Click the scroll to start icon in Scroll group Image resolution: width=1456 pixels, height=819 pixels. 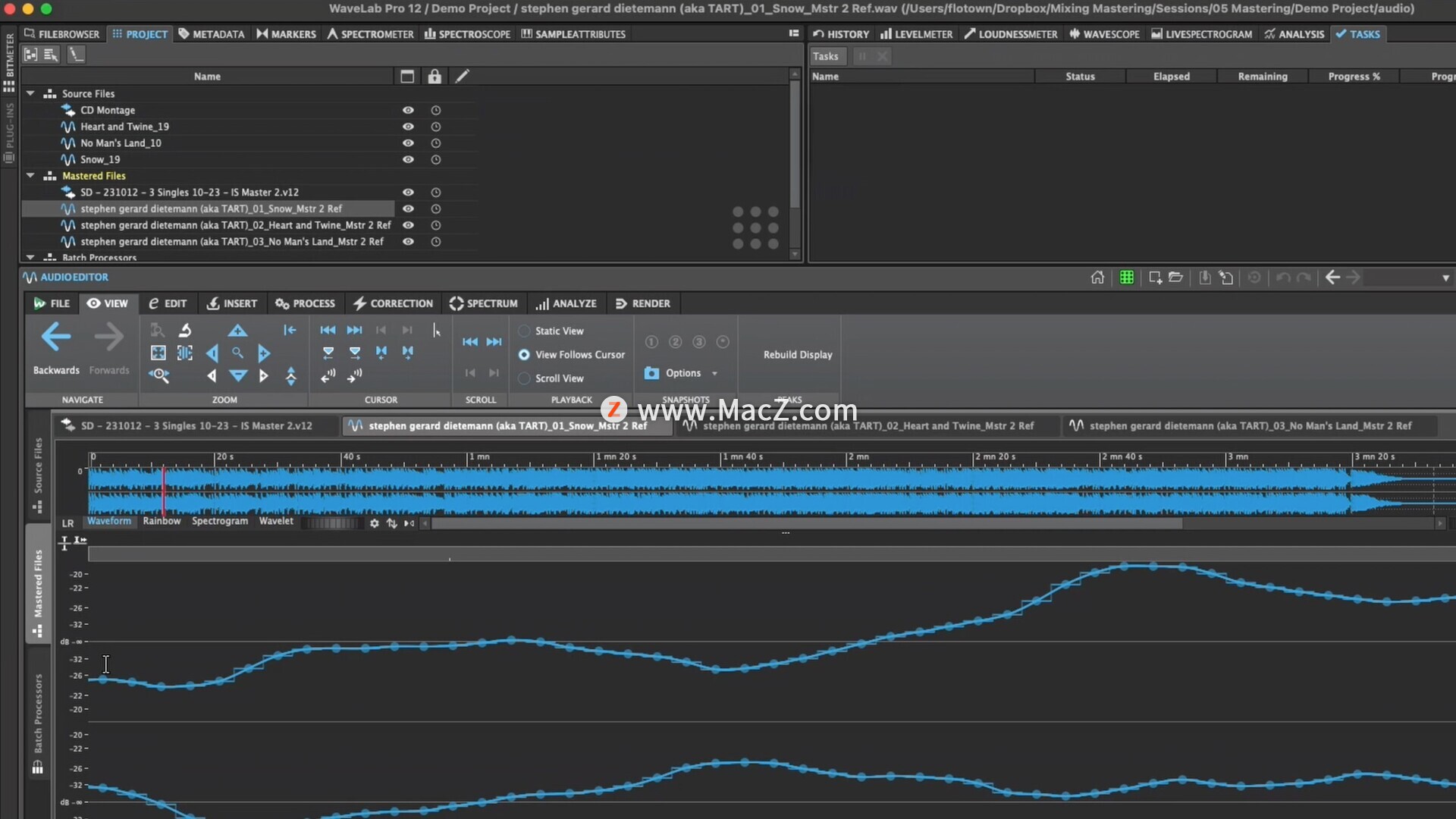click(x=470, y=342)
